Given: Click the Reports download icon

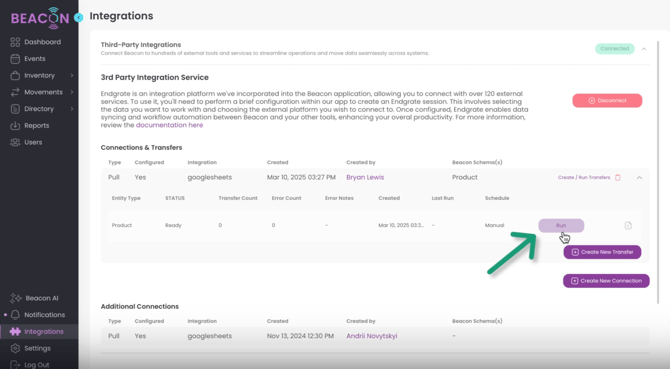Looking at the screenshot, I should [x=15, y=126].
